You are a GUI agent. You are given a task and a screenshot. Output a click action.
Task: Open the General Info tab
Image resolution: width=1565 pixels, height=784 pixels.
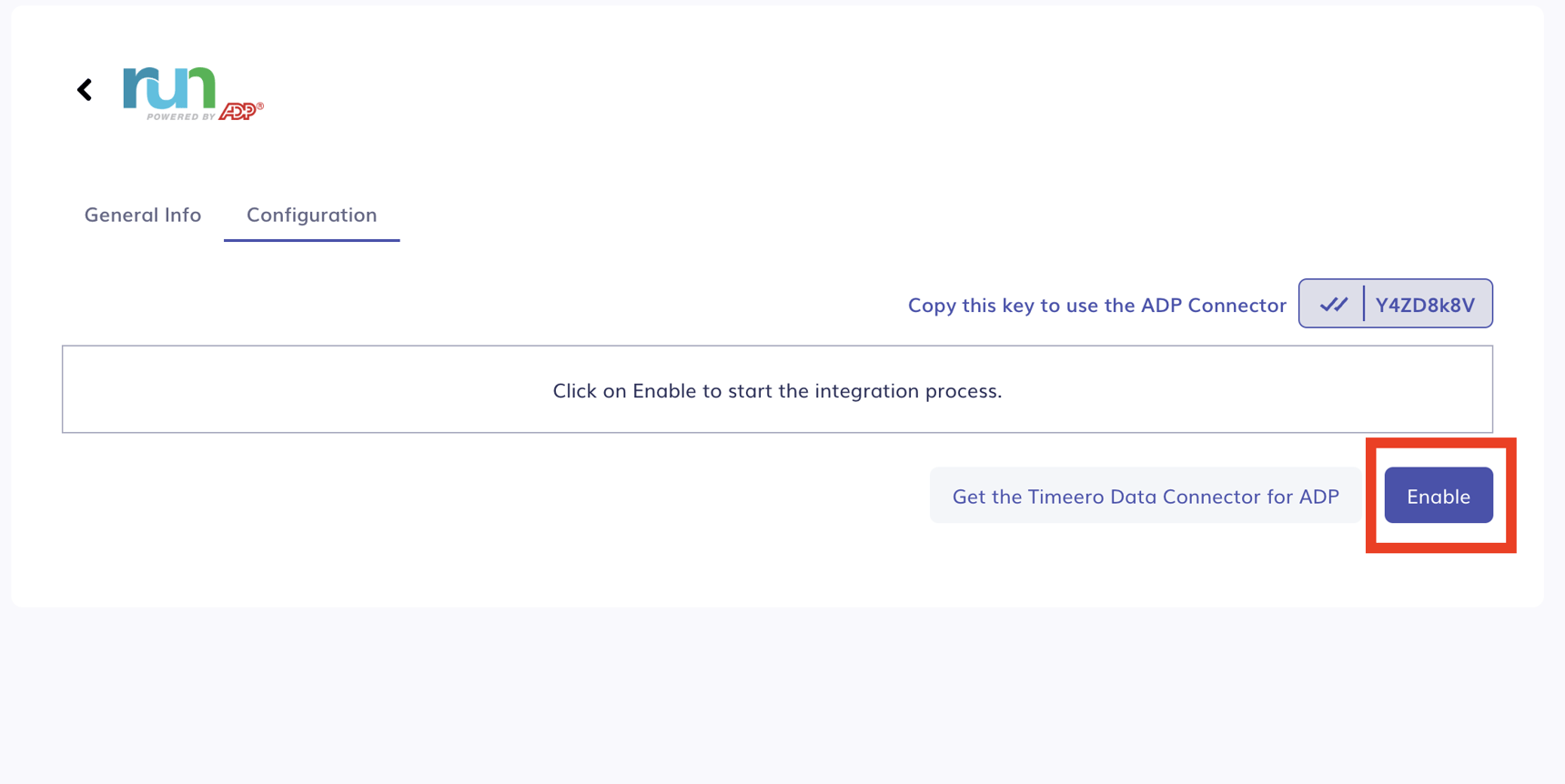point(143,215)
